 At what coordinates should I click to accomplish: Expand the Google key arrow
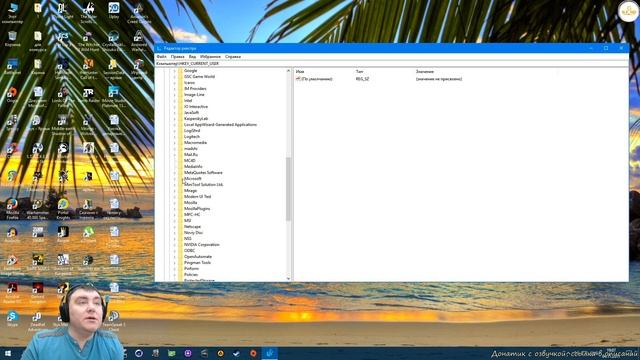click(x=174, y=71)
